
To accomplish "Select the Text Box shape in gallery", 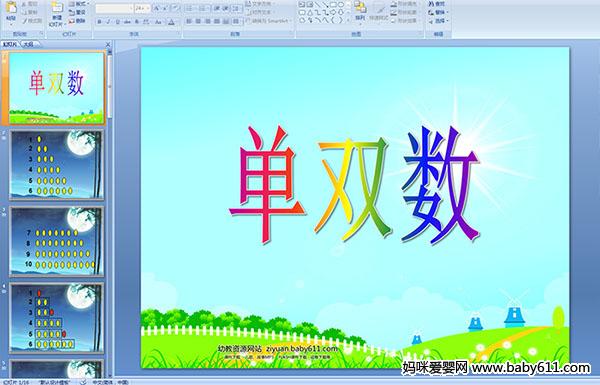I will point(302,4).
